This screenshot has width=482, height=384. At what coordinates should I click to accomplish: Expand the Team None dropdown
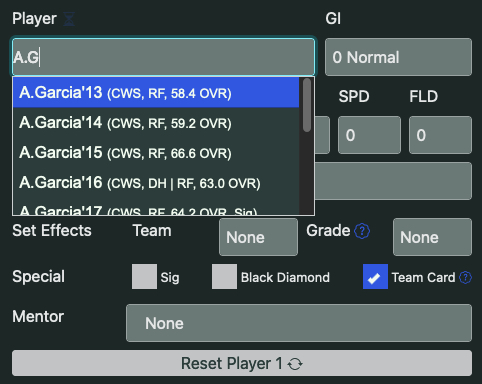258,237
